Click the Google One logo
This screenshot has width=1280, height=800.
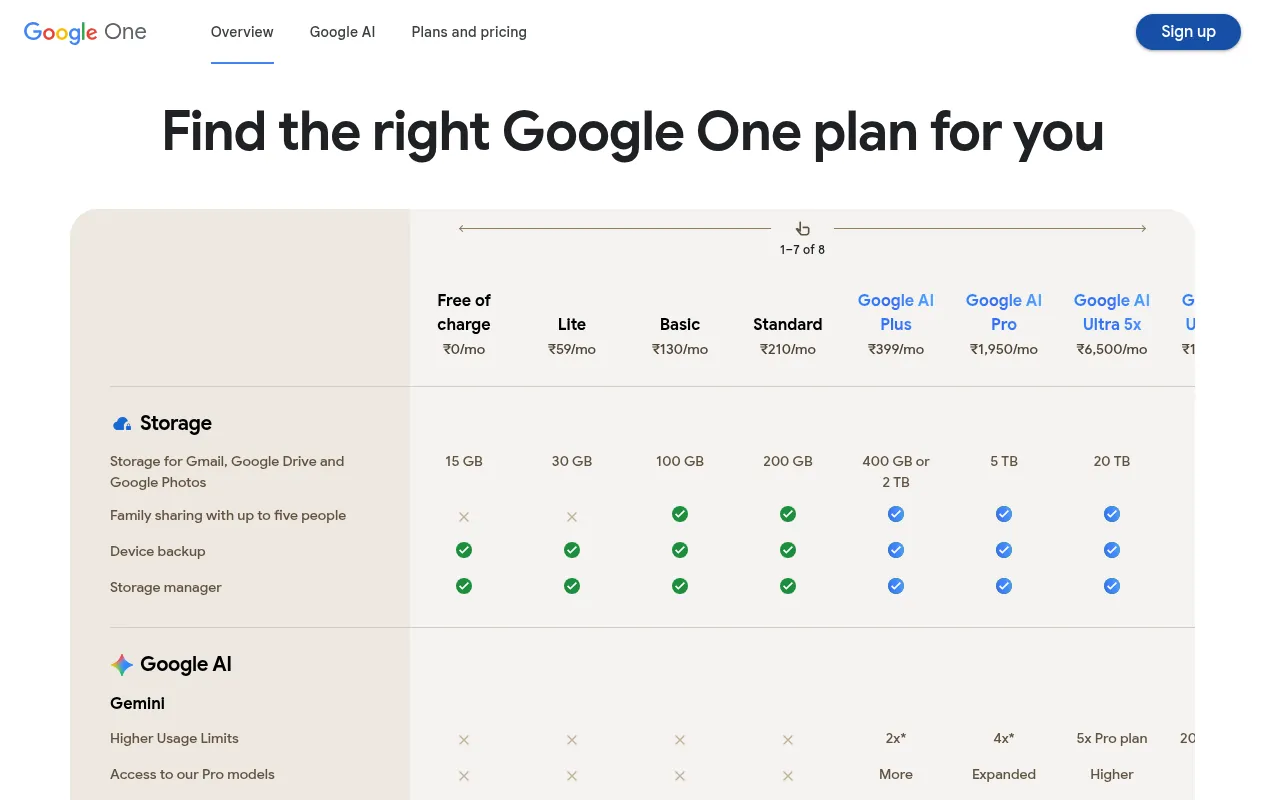(x=85, y=32)
